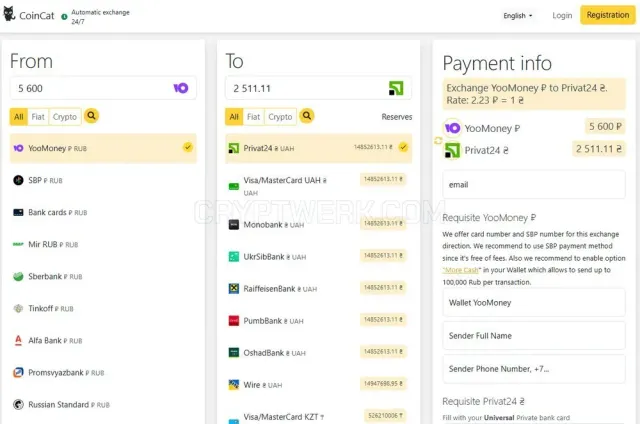Toggle the YooMoney RUB selected checkmark
Viewport: 640px width, 424px height.
[x=187, y=147]
